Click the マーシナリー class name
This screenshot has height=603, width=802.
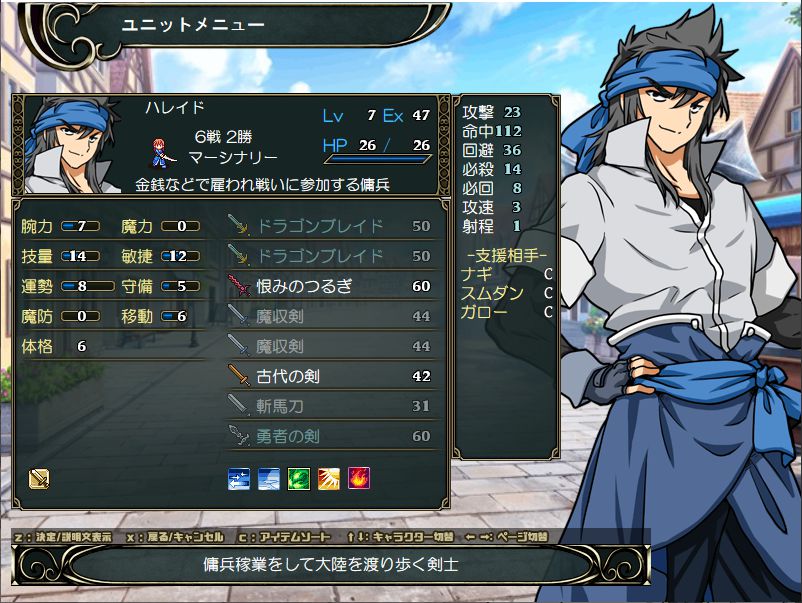point(233,157)
